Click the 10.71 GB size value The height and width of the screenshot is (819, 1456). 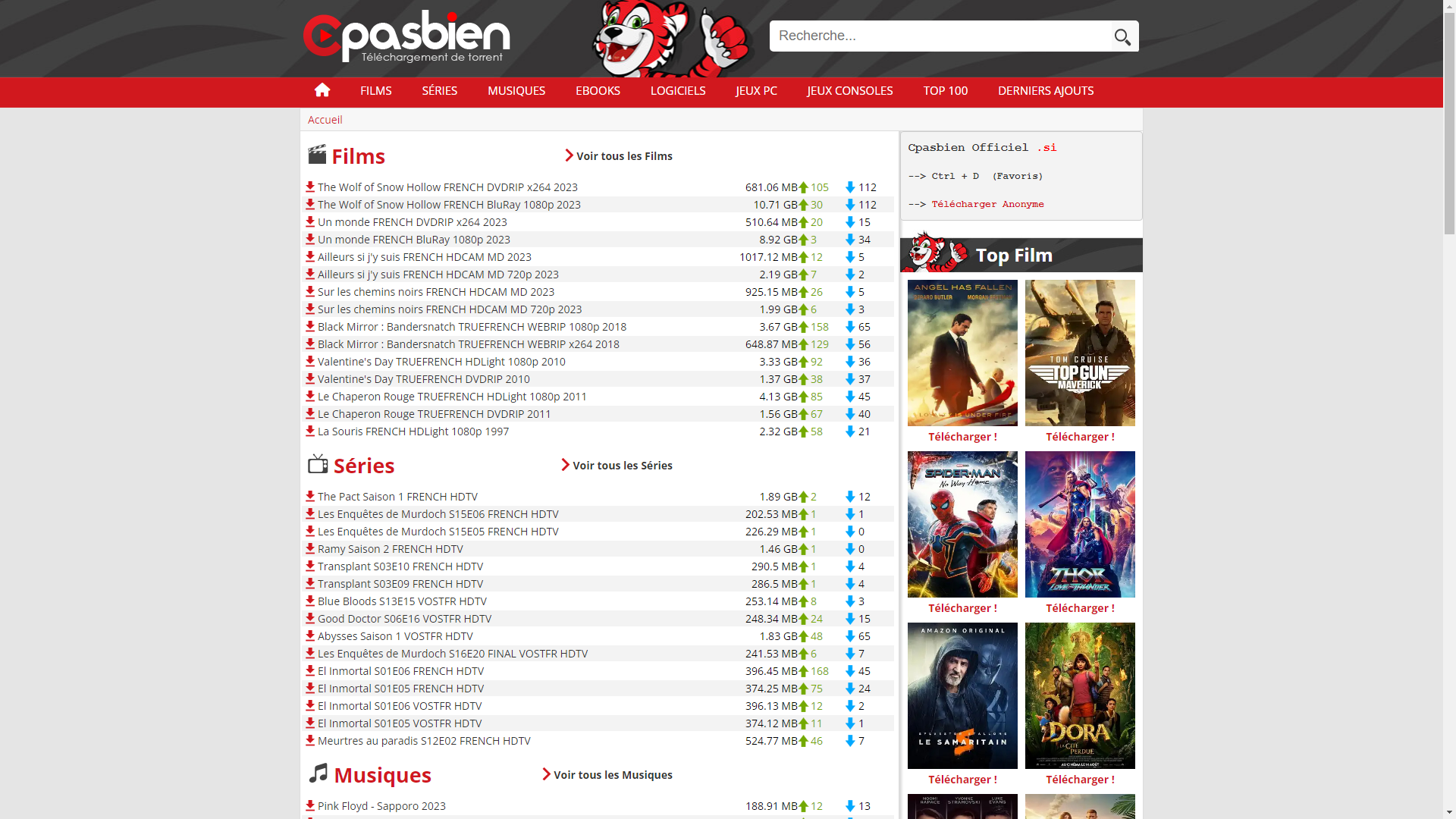pos(775,205)
